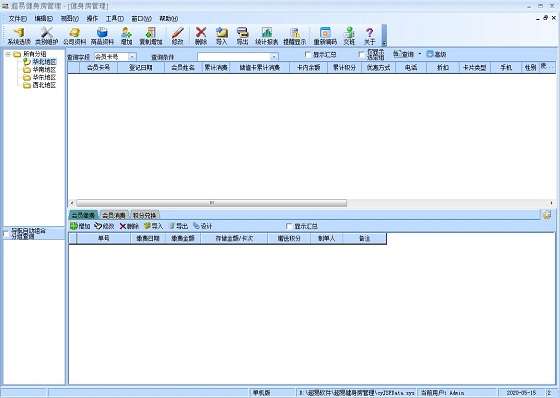The width and height of the screenshot is (560, 398).
Task: Open 类别维护 category maintenance tool
Action: tap(46, 36)
